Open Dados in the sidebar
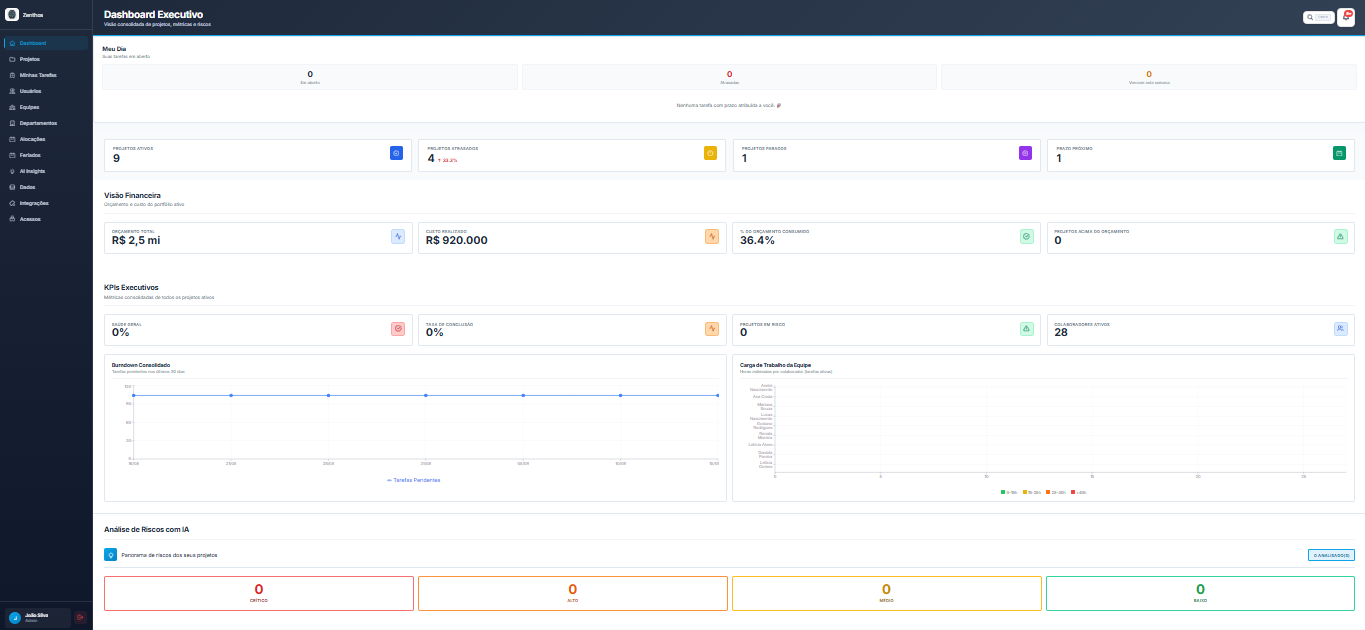Screen dimensions: 1365x630 pos(46,187)
